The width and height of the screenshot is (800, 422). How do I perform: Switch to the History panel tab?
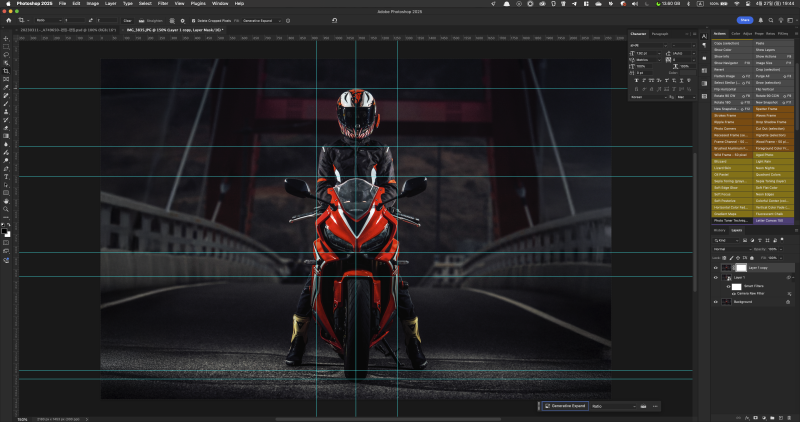(719, 230)
